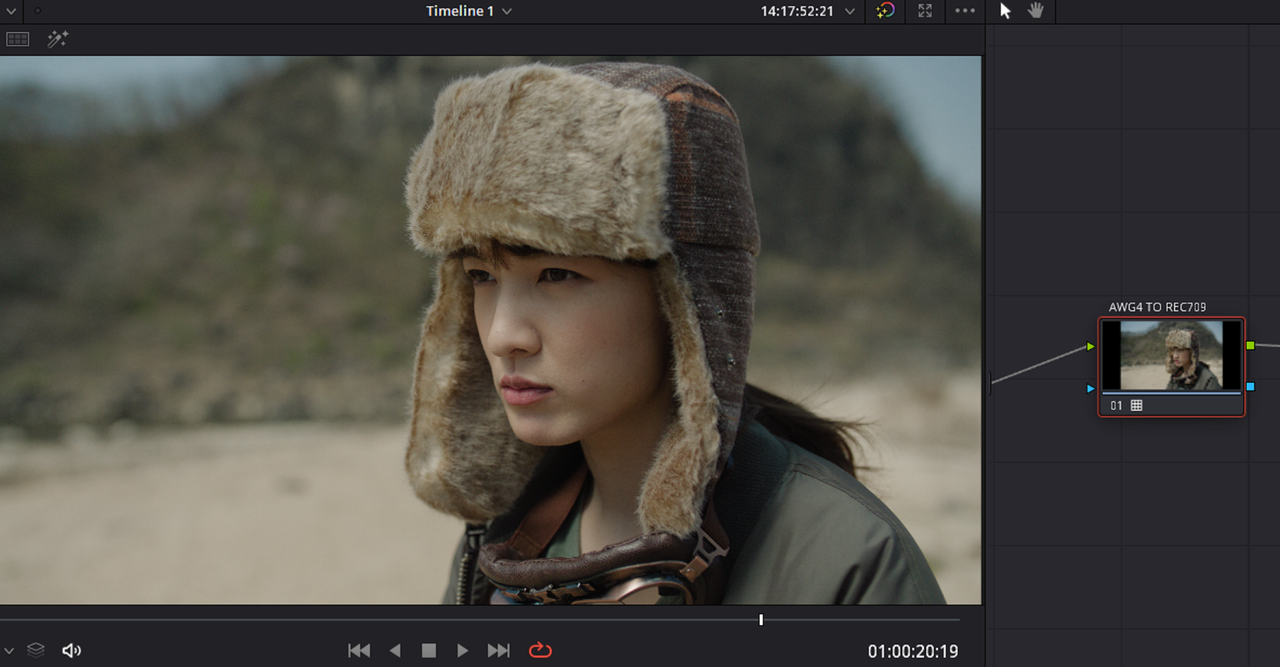Select the pointer selection tool

(x=1006, y=11)
